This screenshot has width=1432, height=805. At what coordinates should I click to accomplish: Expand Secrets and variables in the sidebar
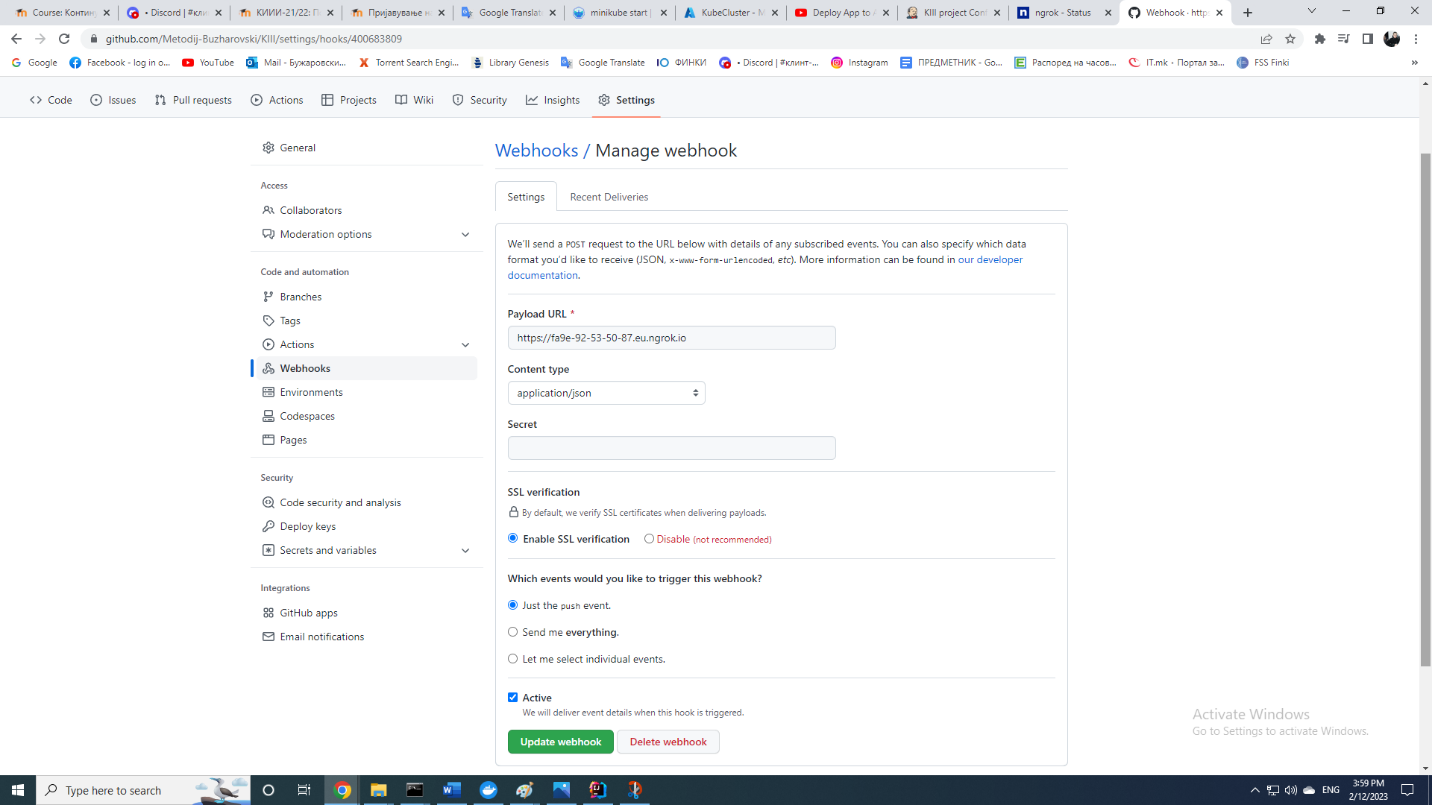(465, 550)
